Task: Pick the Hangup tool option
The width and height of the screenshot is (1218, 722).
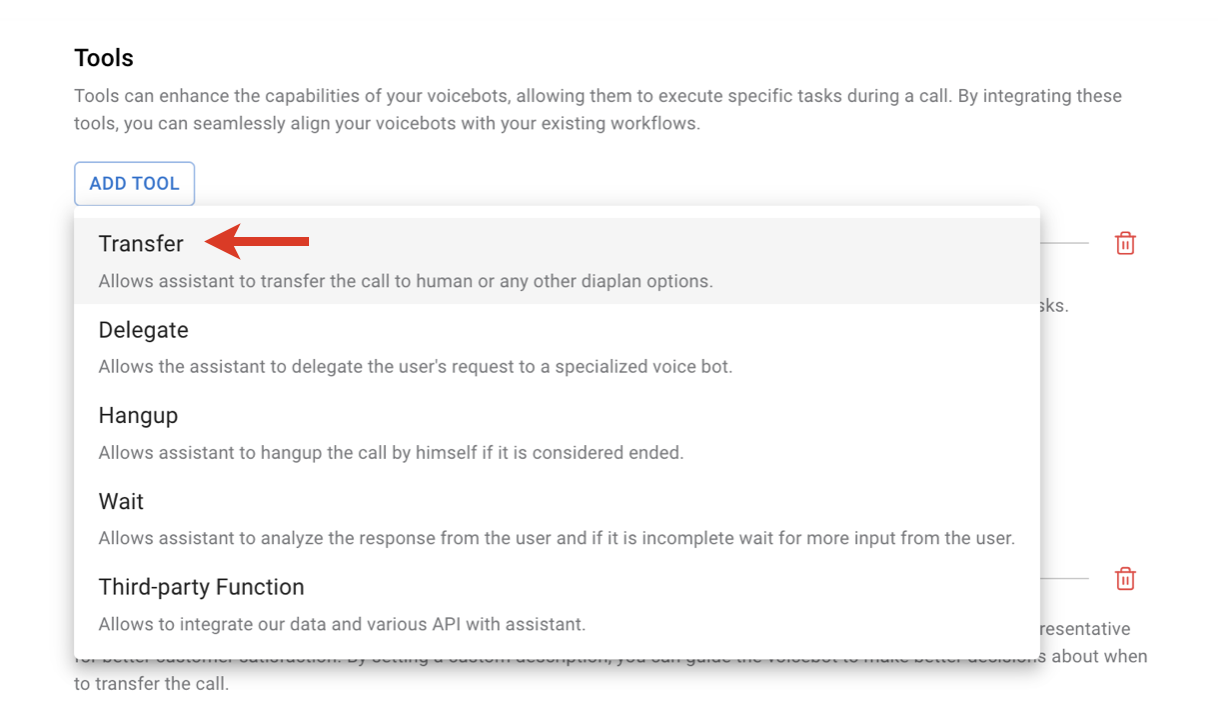Action: tap(138, 416)
